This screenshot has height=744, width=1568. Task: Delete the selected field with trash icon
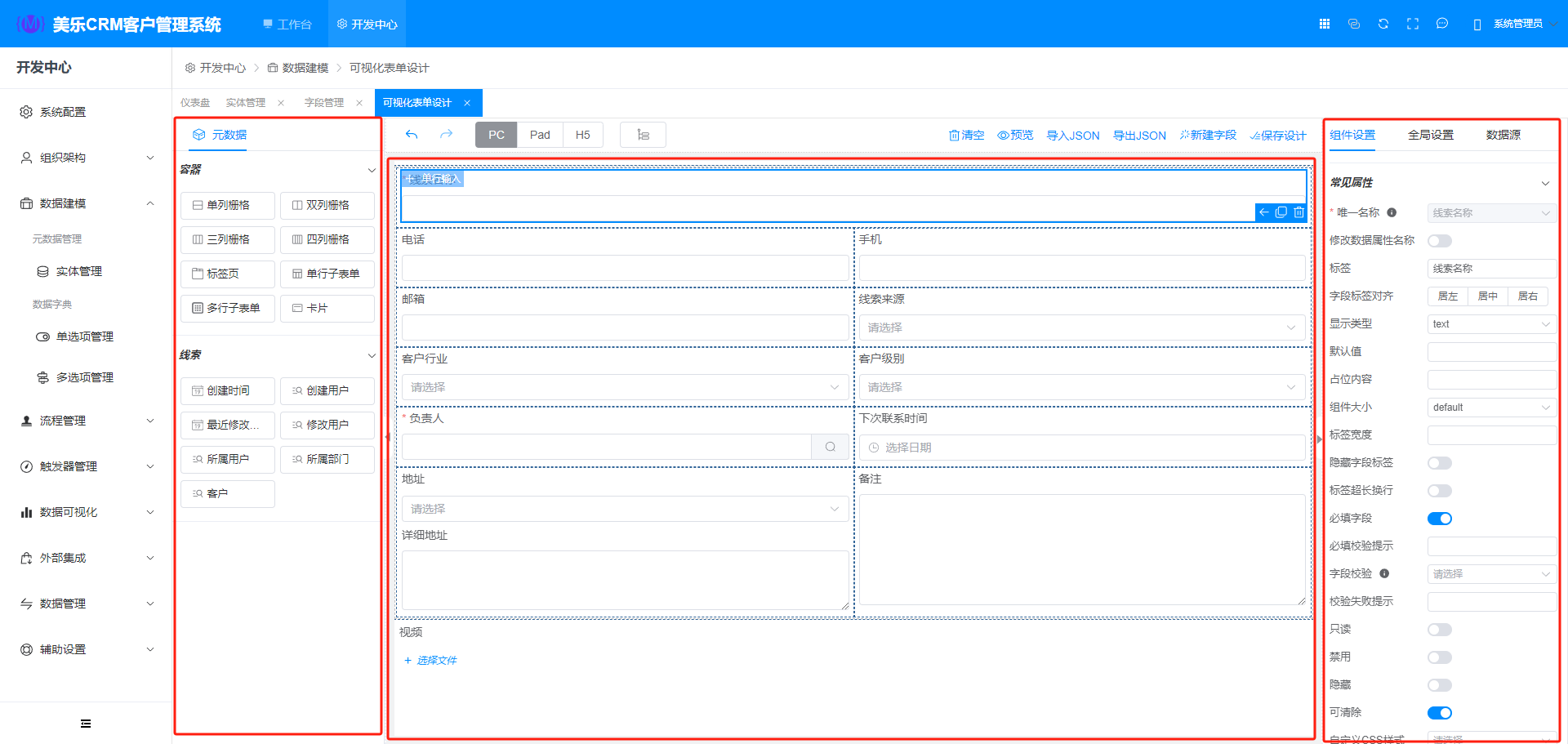(x=1298, y=212)
